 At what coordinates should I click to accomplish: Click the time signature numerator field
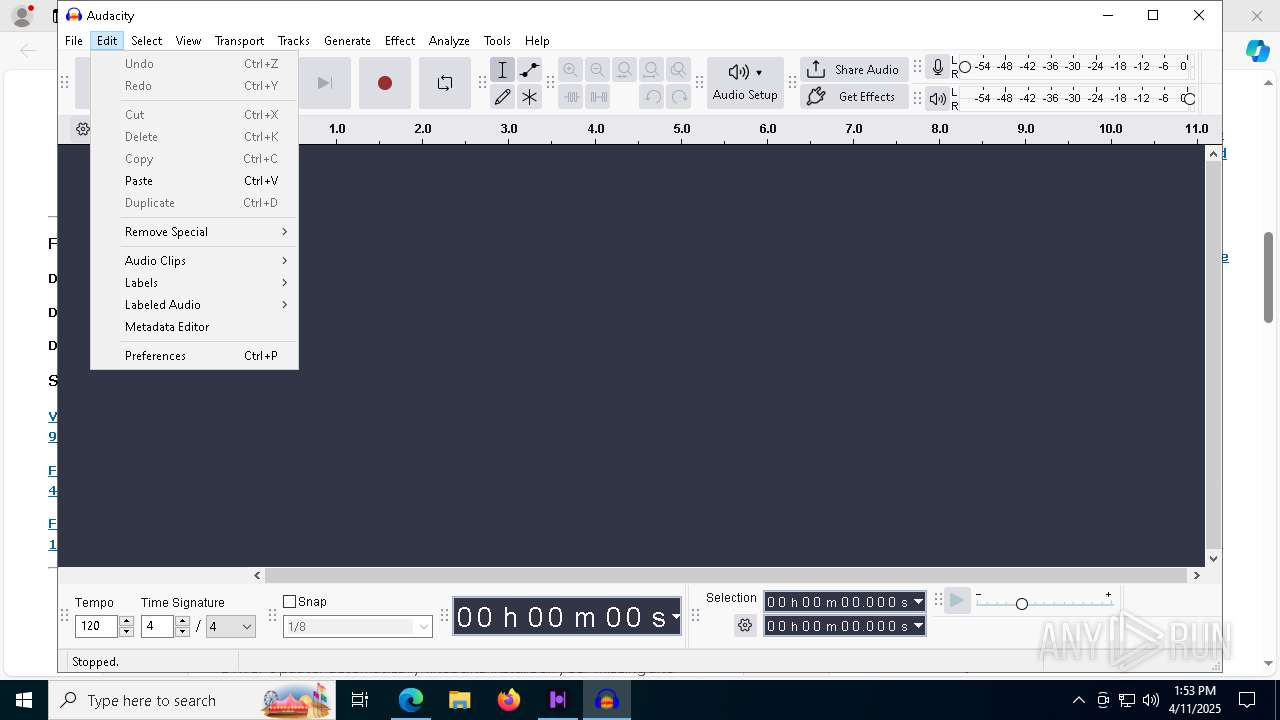click(x=157, y=627)
